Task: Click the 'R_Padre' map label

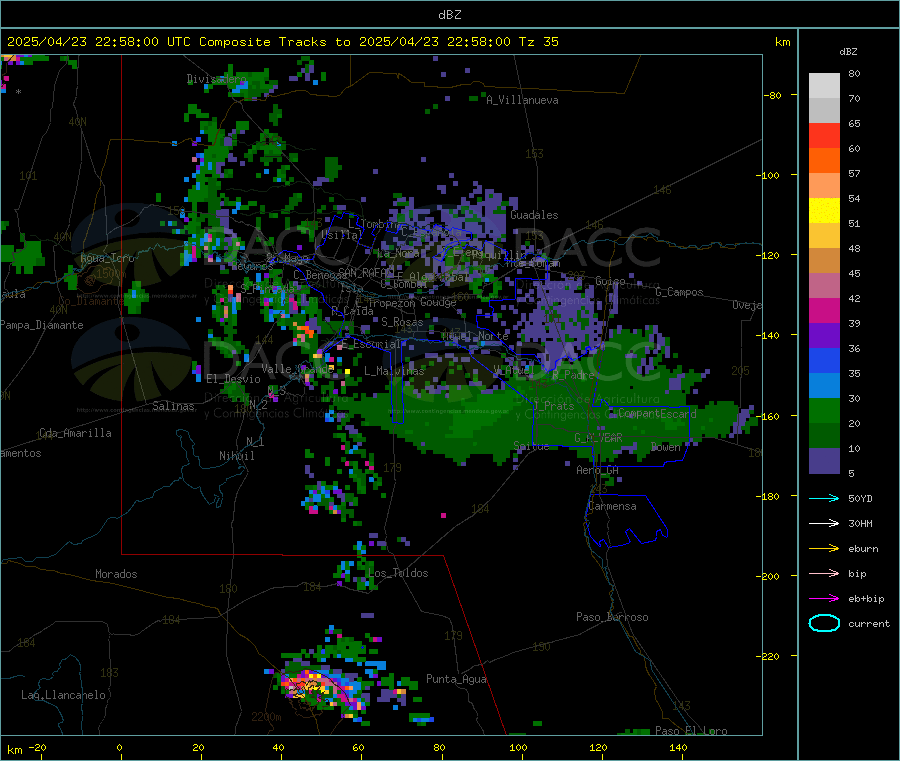Action: (573, 375)
